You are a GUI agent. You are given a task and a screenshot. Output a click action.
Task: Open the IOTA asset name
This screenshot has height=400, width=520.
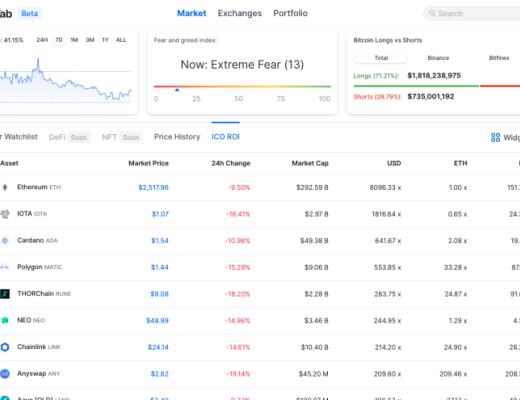32,214
